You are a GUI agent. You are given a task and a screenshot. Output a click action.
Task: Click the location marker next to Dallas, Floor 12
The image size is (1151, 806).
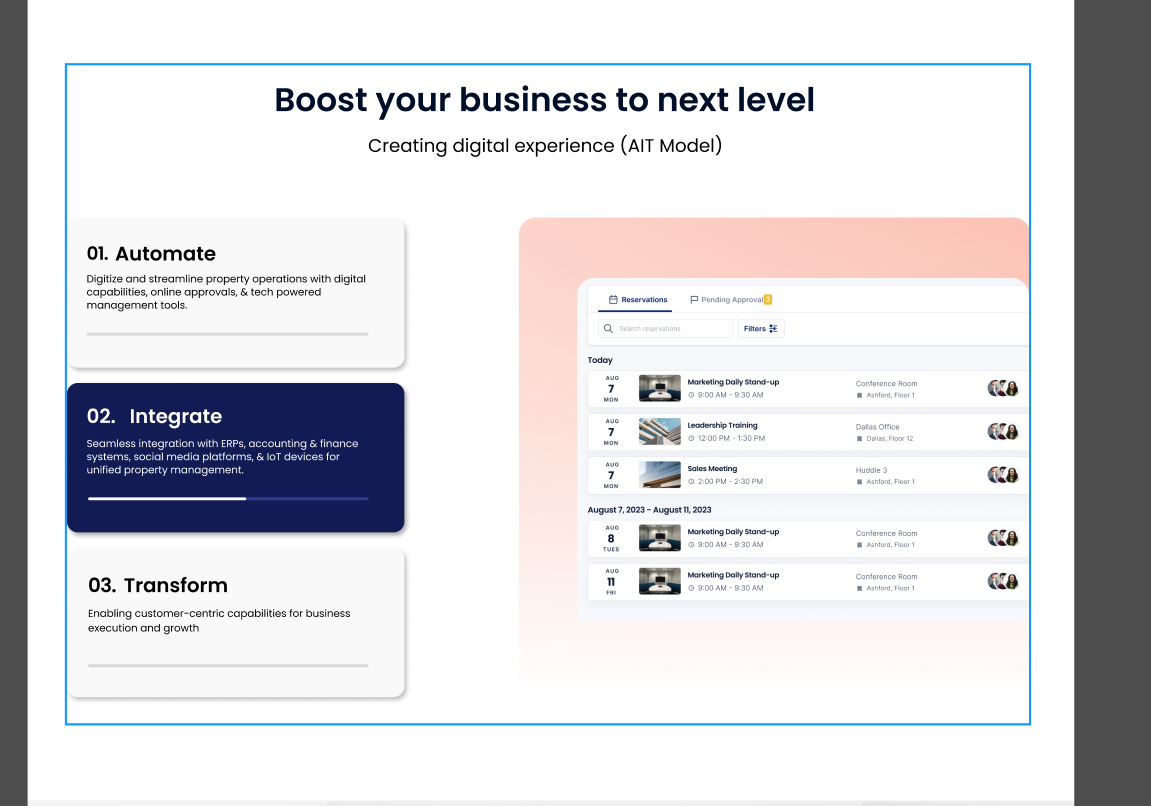click(x=859, y=438)
